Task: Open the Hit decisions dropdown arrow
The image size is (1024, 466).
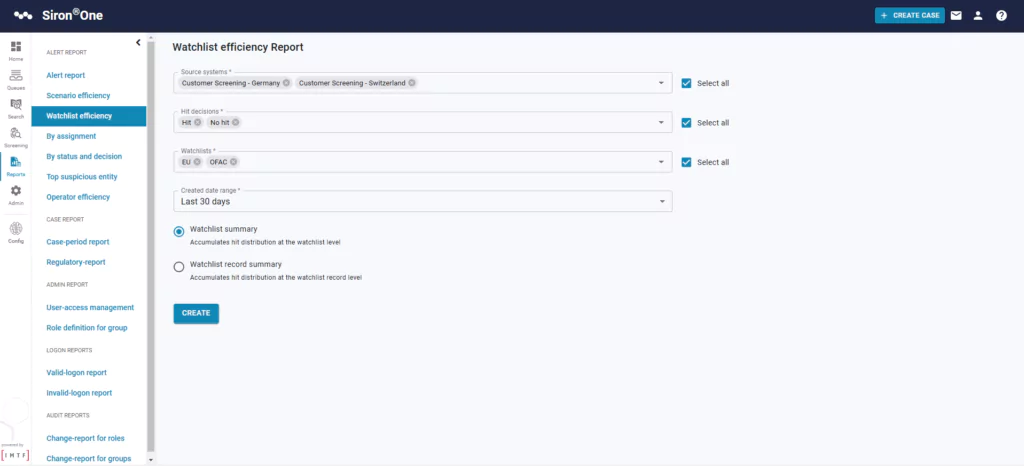Action: pos(662,123)
